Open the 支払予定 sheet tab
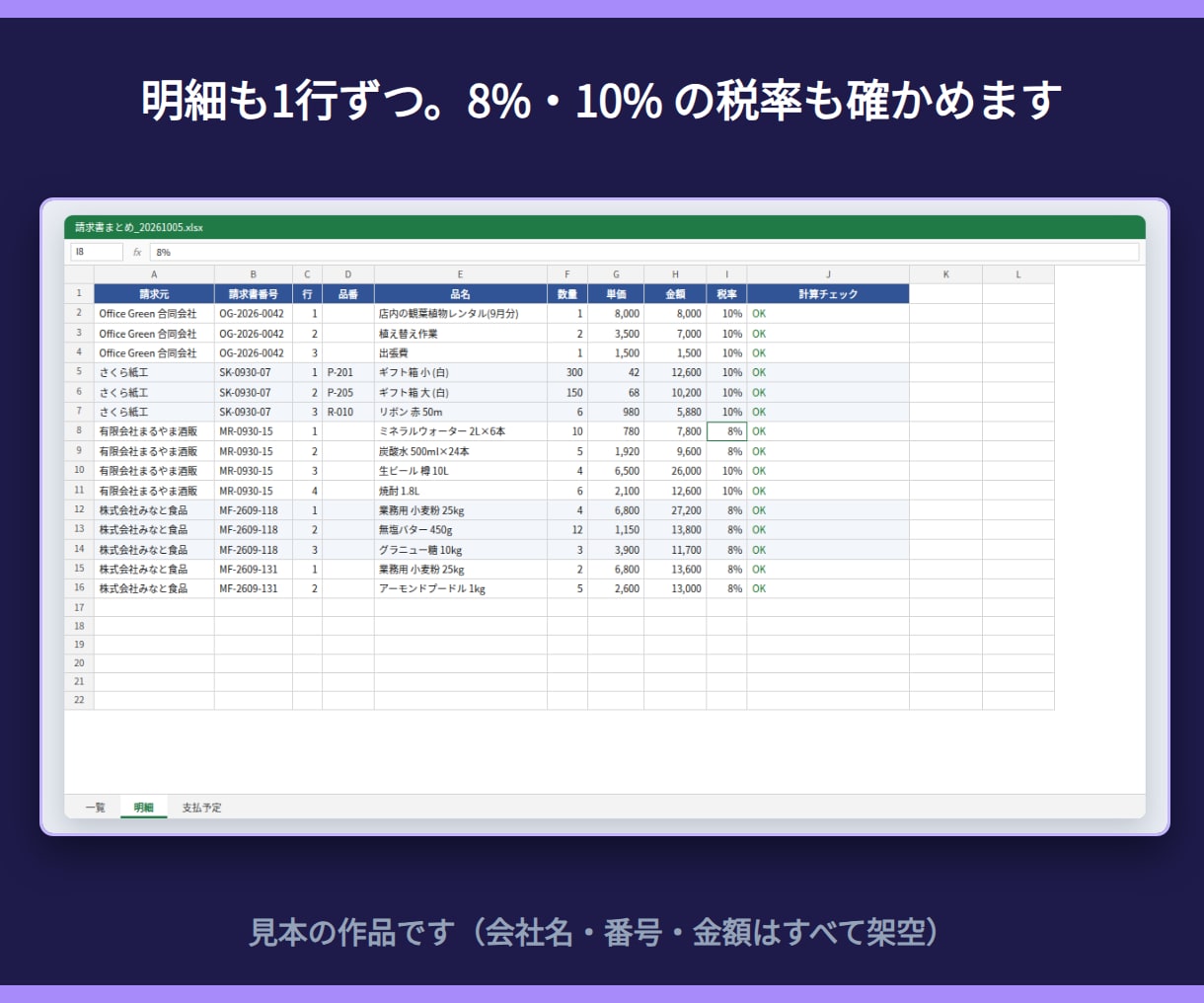The height and width of the screenshot is (1003, 1204). point(201,808)
